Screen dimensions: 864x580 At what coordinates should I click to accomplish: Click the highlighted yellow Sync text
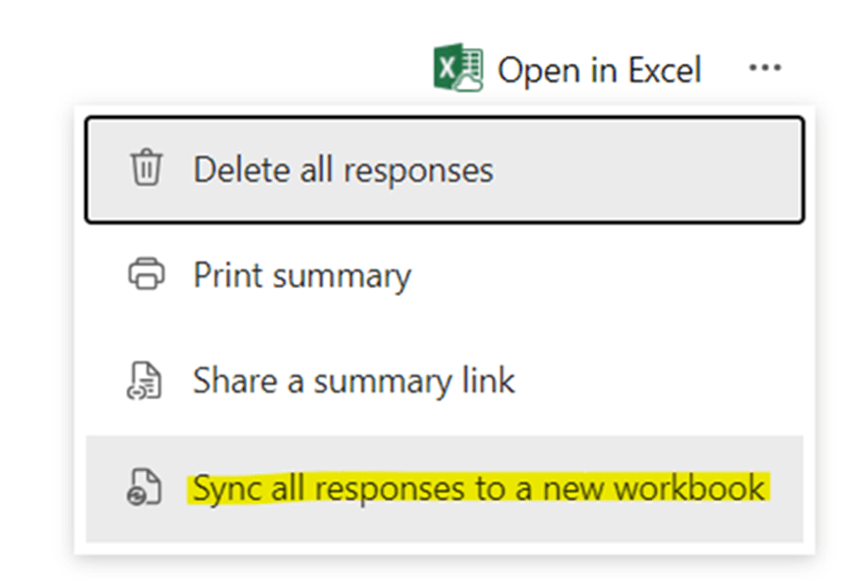478,489
